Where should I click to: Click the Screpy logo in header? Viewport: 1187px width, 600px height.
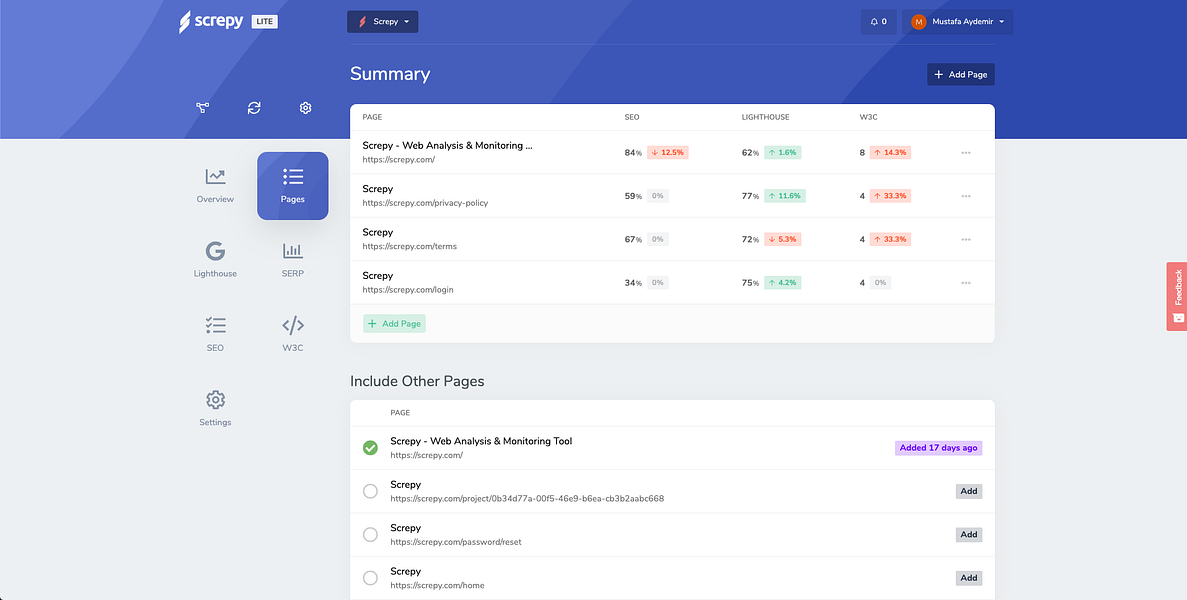pos(210,22)
